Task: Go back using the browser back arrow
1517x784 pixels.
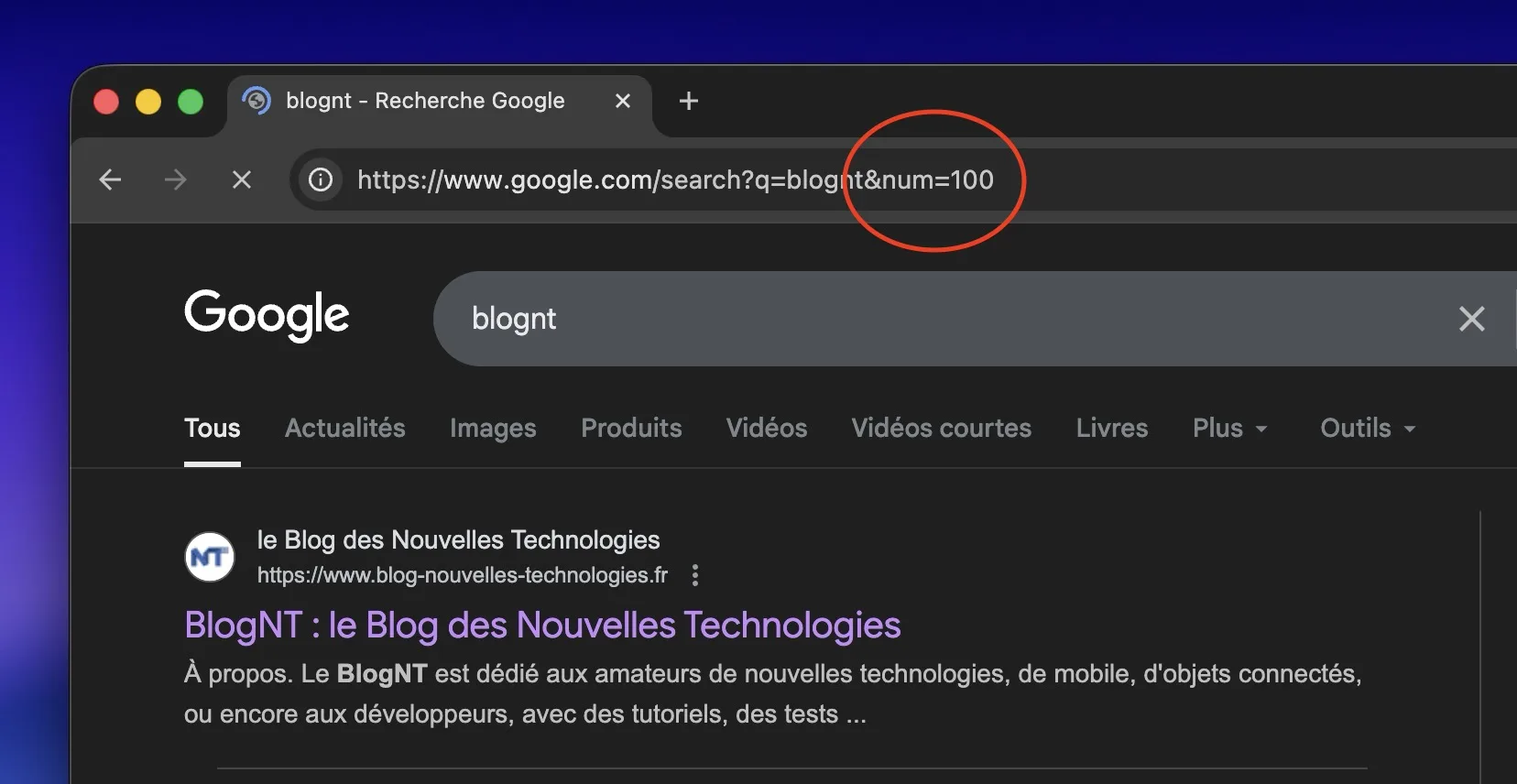Action: pos(110,180)
